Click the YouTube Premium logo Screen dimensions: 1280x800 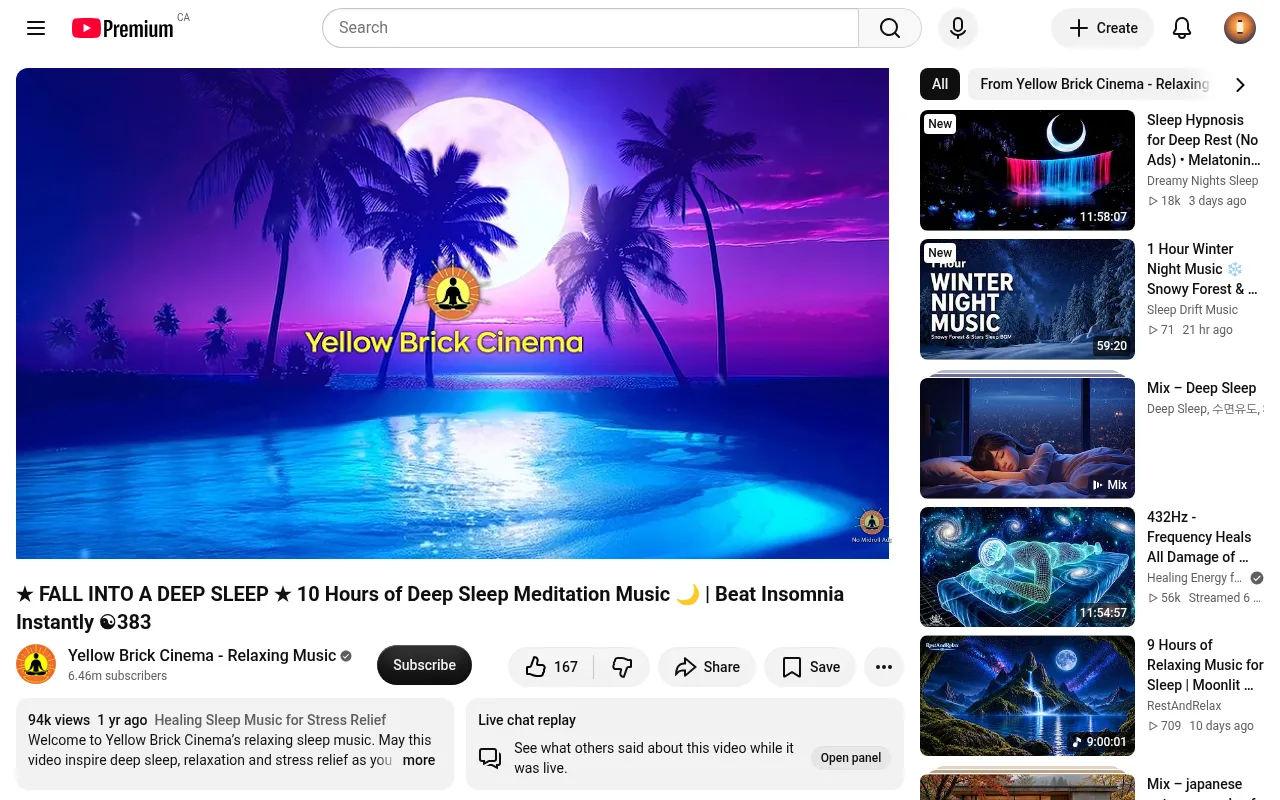click(123, 28)
